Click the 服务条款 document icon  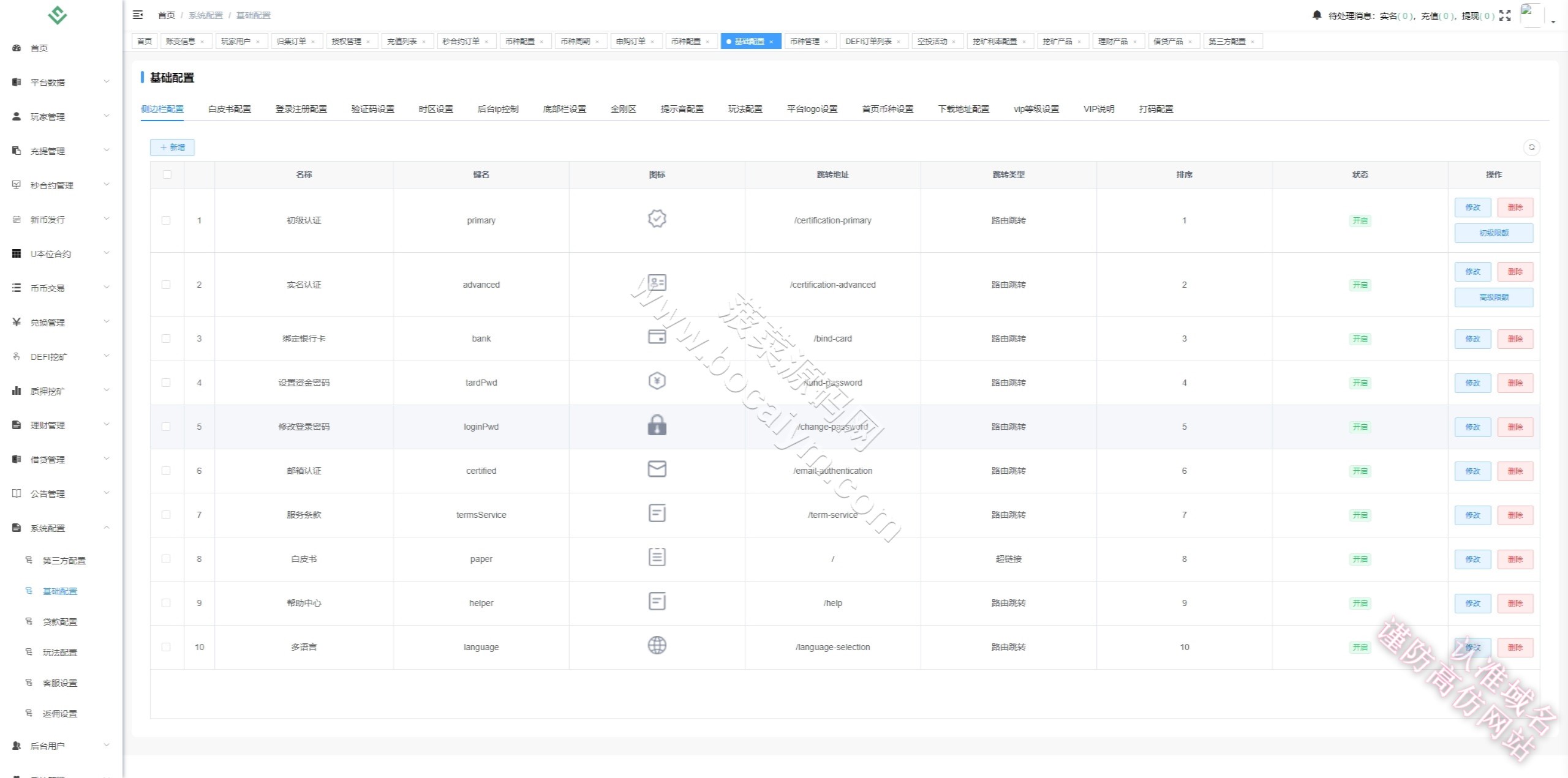pos(657,513)
